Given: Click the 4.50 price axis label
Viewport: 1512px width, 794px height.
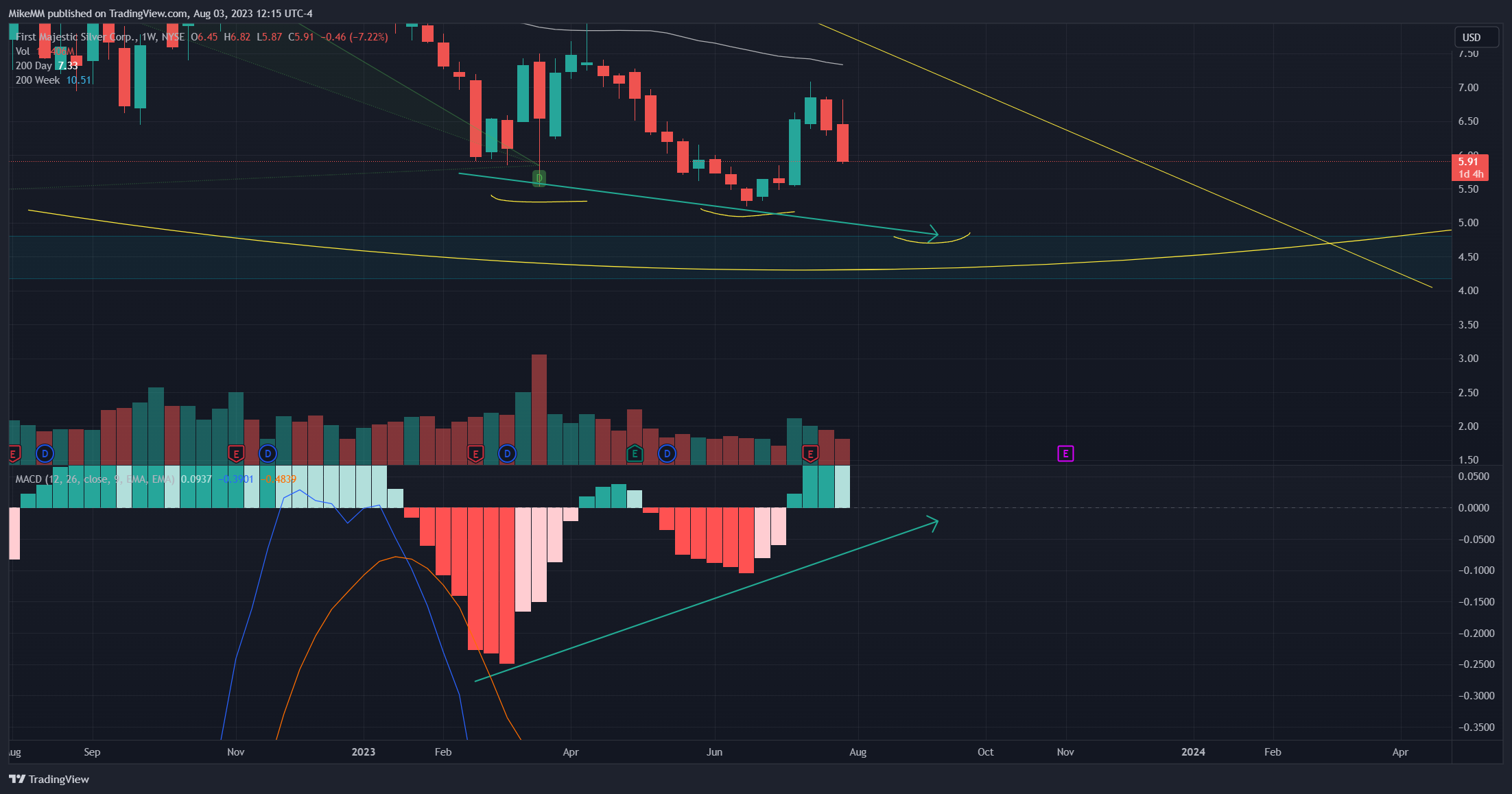Looking at the screenshot, I should click(1469, 257).
